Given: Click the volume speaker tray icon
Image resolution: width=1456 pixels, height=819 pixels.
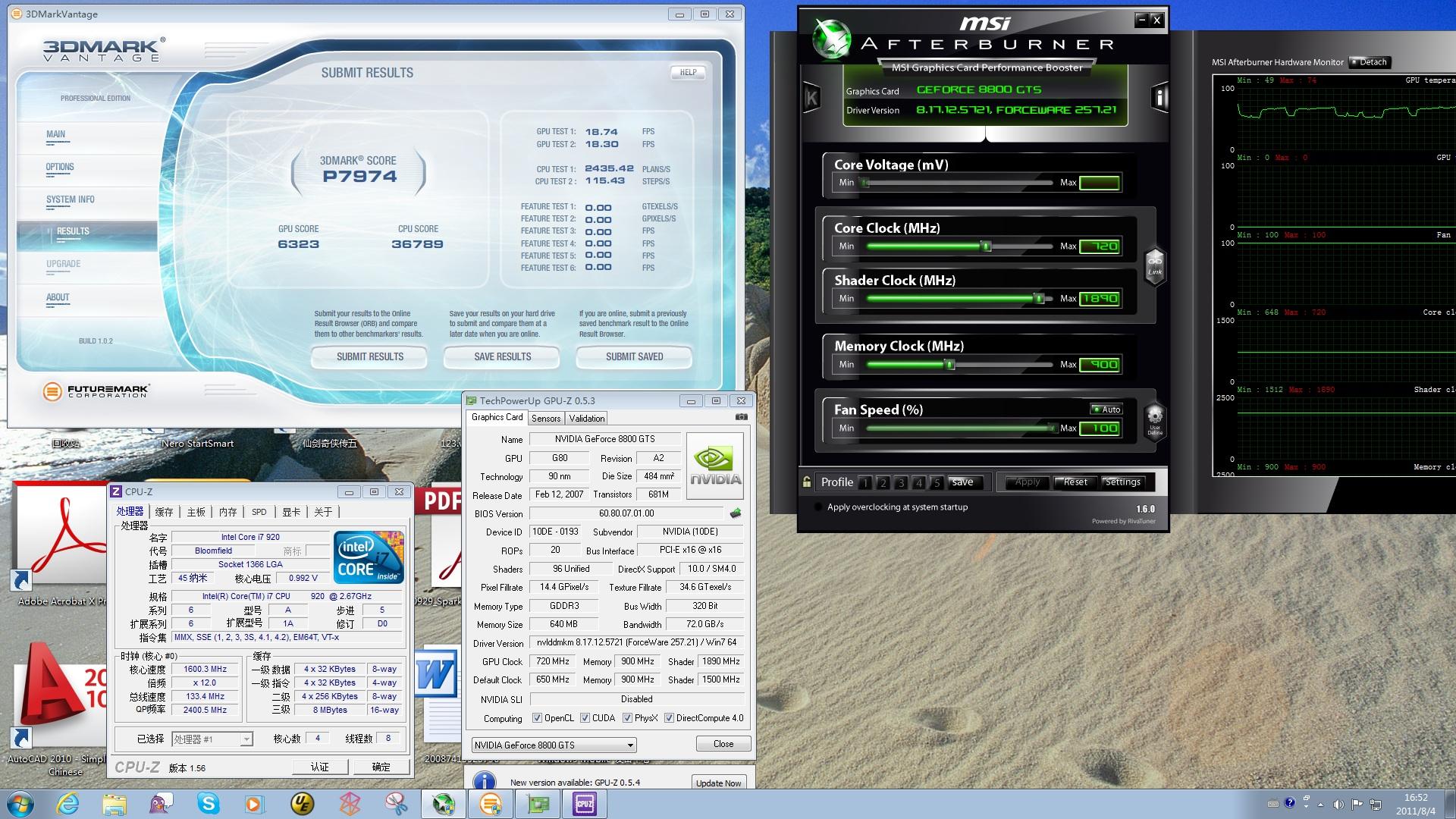Looking at the screenshot, I should pyautogui.click(x=1338, y=804).
